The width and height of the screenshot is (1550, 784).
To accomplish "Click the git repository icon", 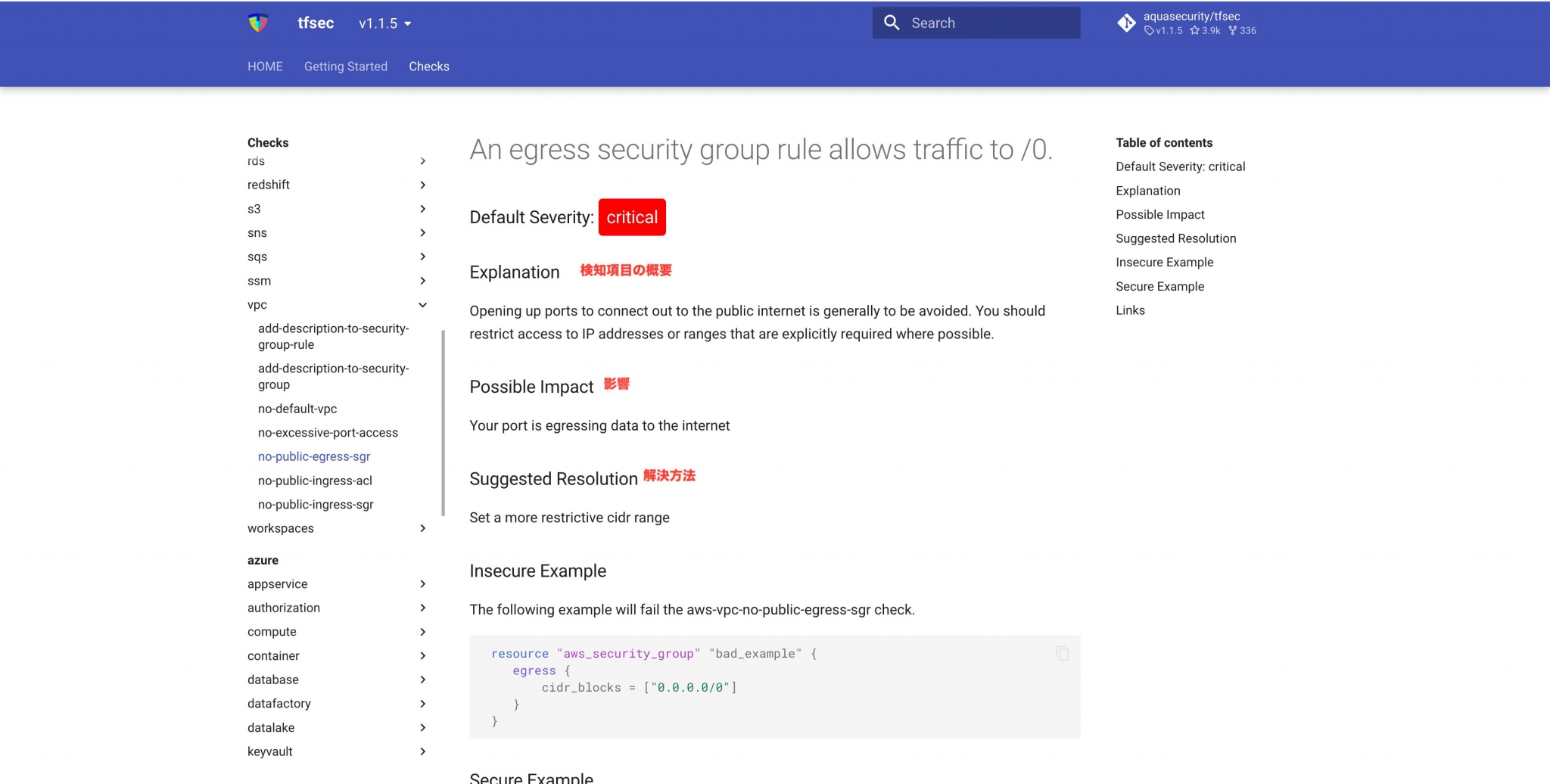I will [1126, 23].
